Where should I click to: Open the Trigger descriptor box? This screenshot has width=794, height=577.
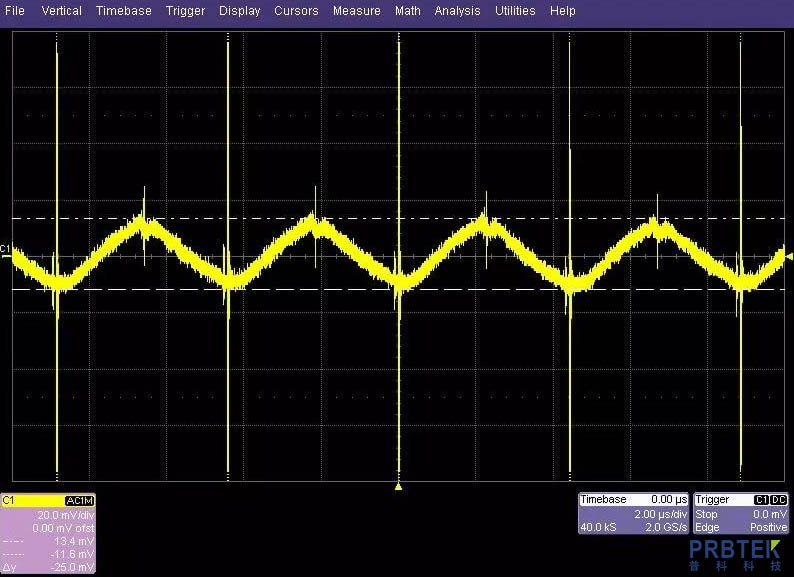(741, 513)
